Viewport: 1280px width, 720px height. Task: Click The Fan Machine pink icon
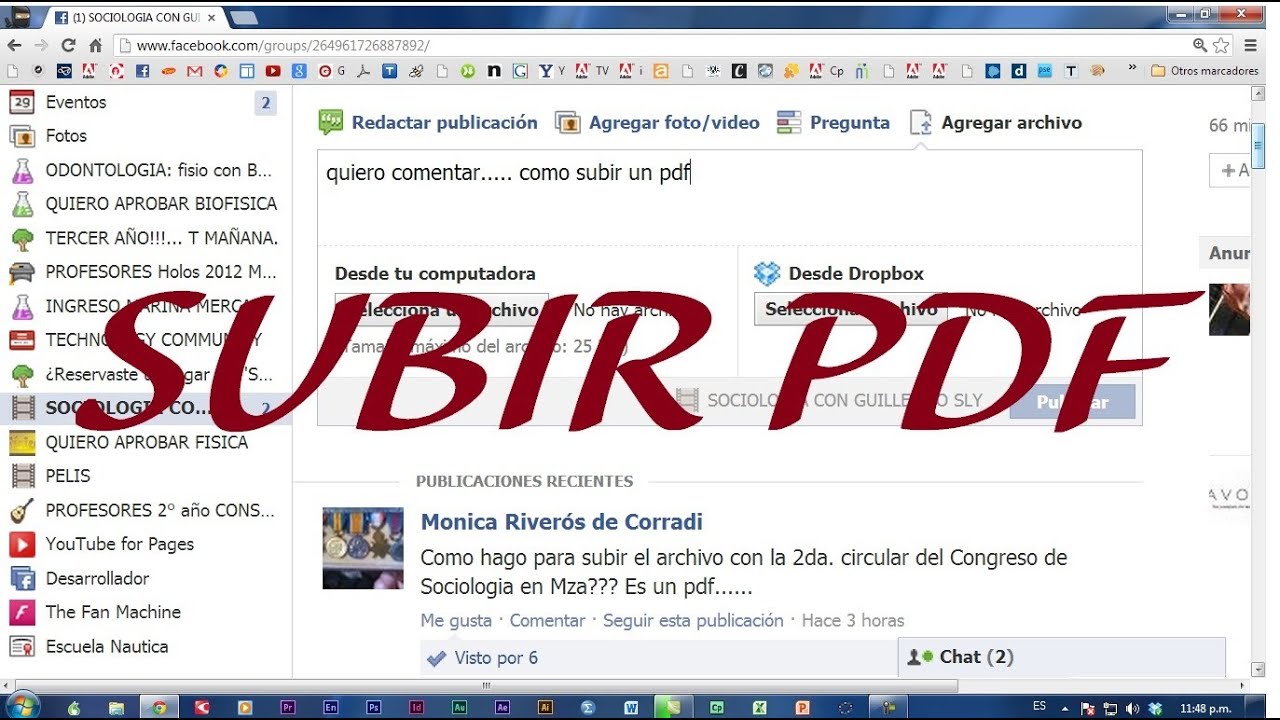(x=22, y=612)
